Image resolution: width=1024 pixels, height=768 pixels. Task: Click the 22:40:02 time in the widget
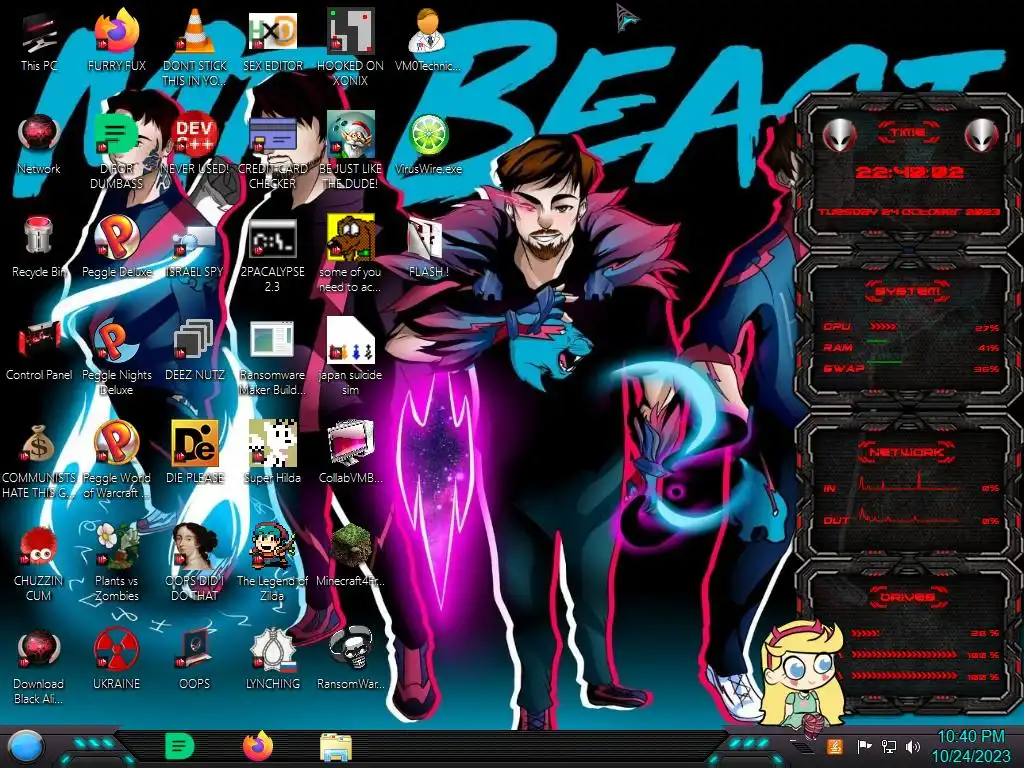pyautogui.click(x=909, y=172)
